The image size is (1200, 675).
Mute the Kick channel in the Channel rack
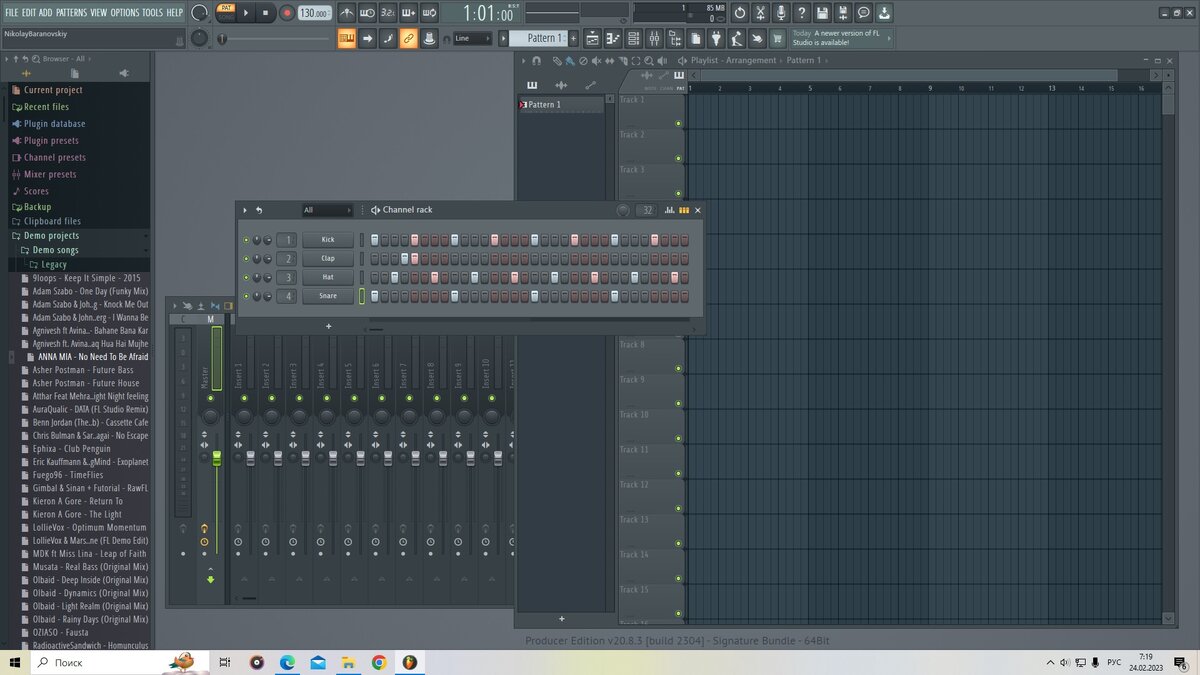click(245, 240)
